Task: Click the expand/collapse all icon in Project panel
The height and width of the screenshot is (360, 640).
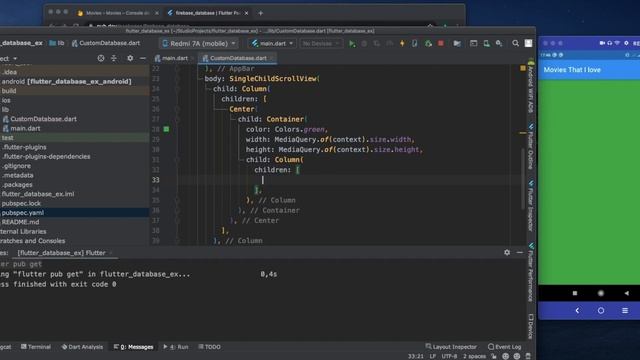Action: click(114, 58)
